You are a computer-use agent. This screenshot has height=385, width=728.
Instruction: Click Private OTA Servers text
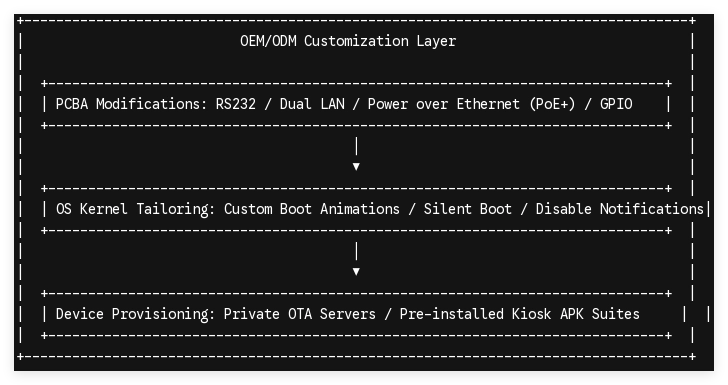[x=299, y=314]
